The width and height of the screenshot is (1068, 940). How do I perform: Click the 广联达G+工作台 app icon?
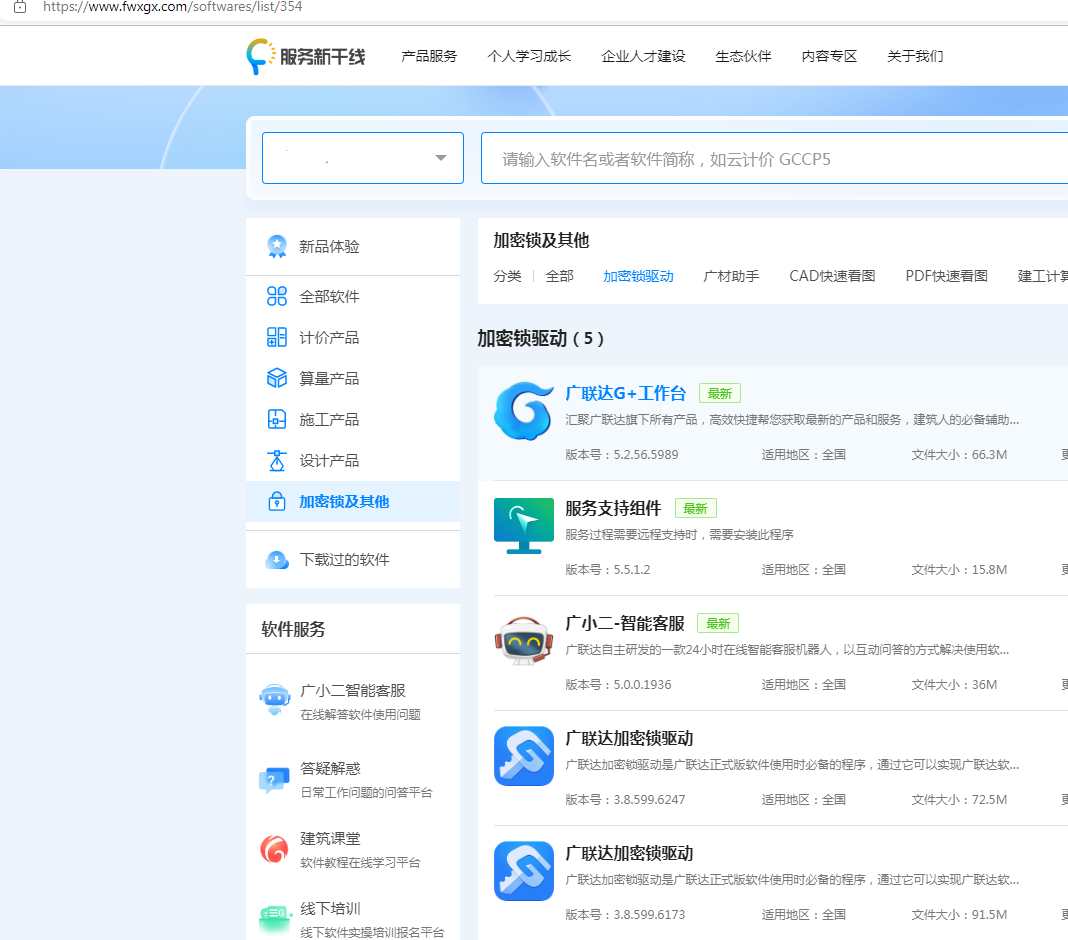point(524,411)
